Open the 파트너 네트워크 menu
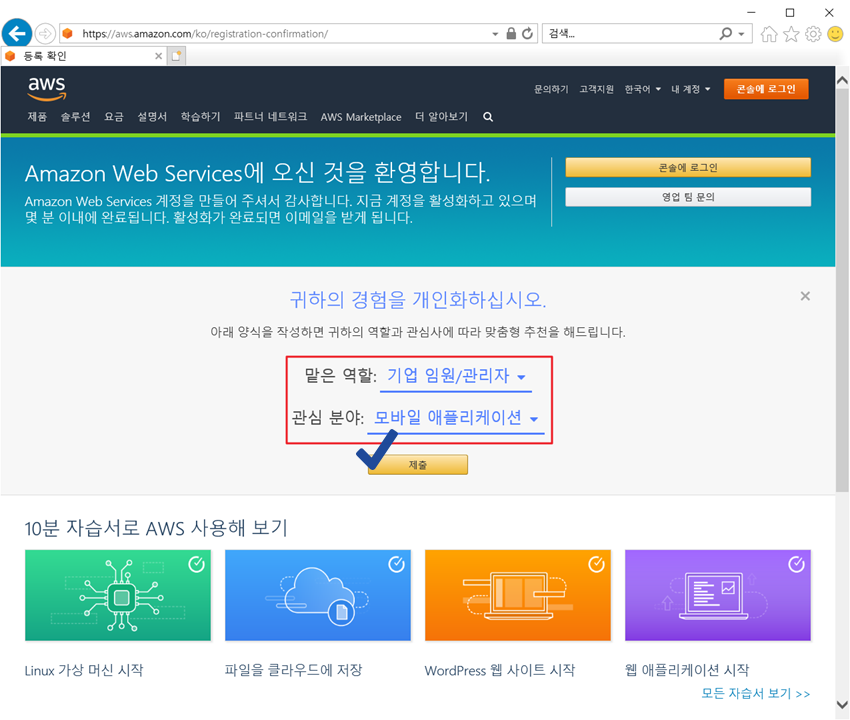 (x=271, y=117)
